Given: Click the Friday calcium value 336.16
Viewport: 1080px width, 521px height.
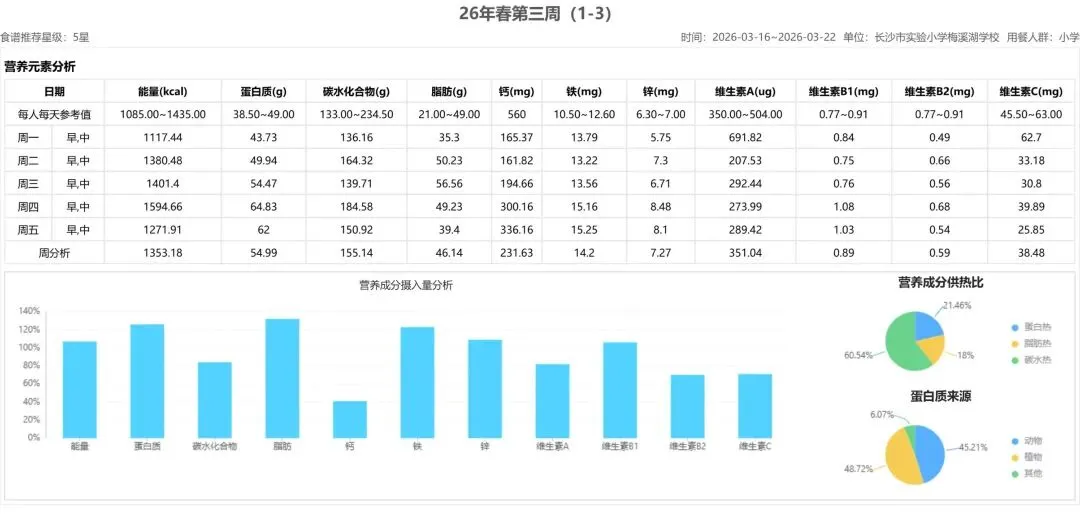Looking at the screenshot, I should [517, 229].
